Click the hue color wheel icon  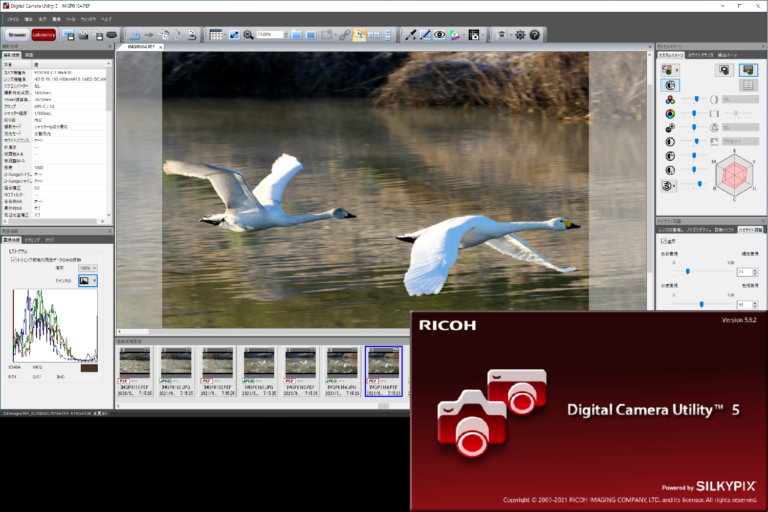[670, 114]
